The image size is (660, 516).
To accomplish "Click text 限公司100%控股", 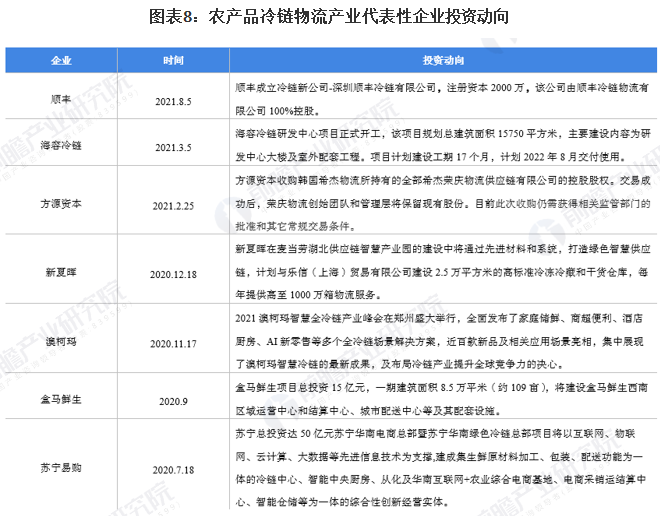I will [275, 111].
